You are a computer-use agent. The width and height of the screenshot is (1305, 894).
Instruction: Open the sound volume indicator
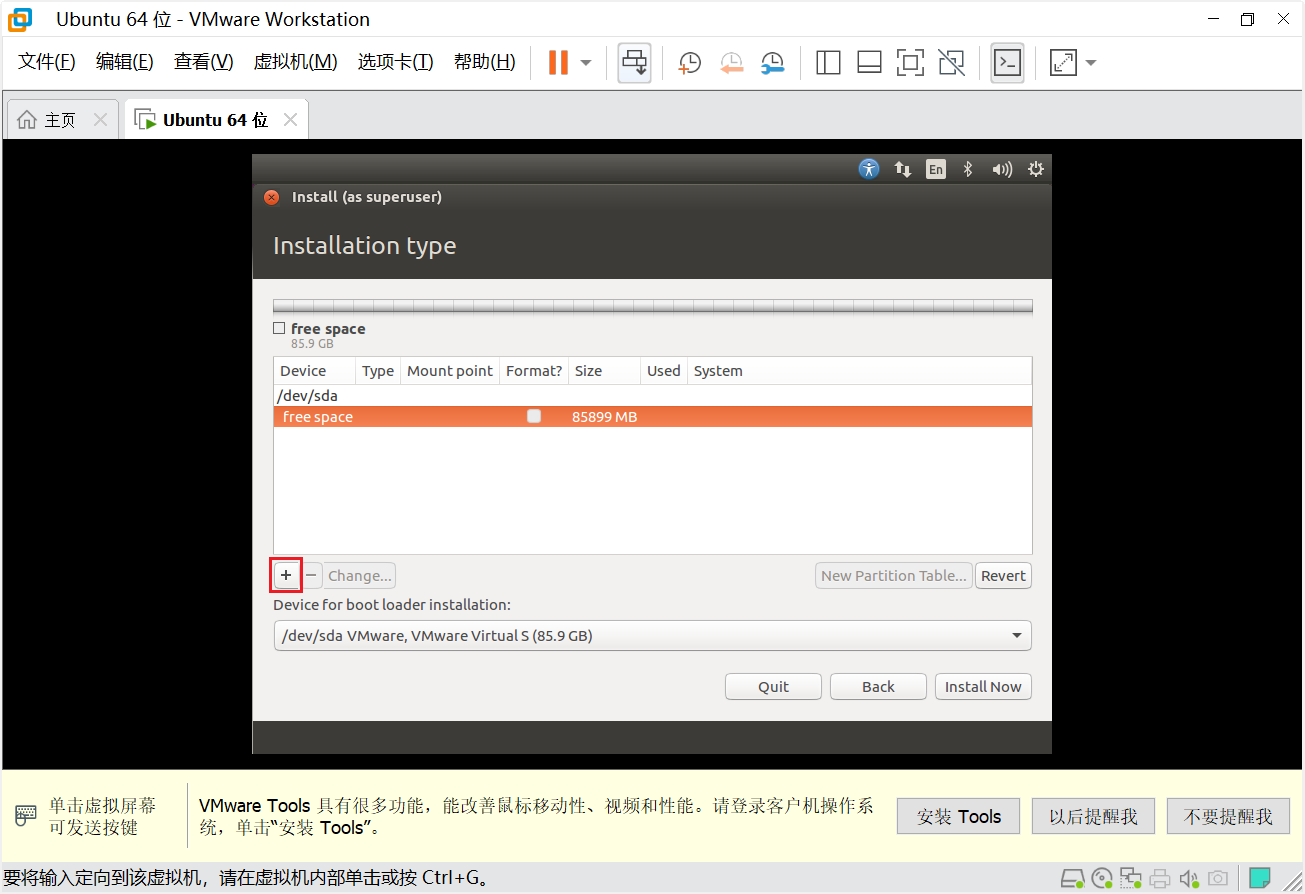tap(1002, 169)
